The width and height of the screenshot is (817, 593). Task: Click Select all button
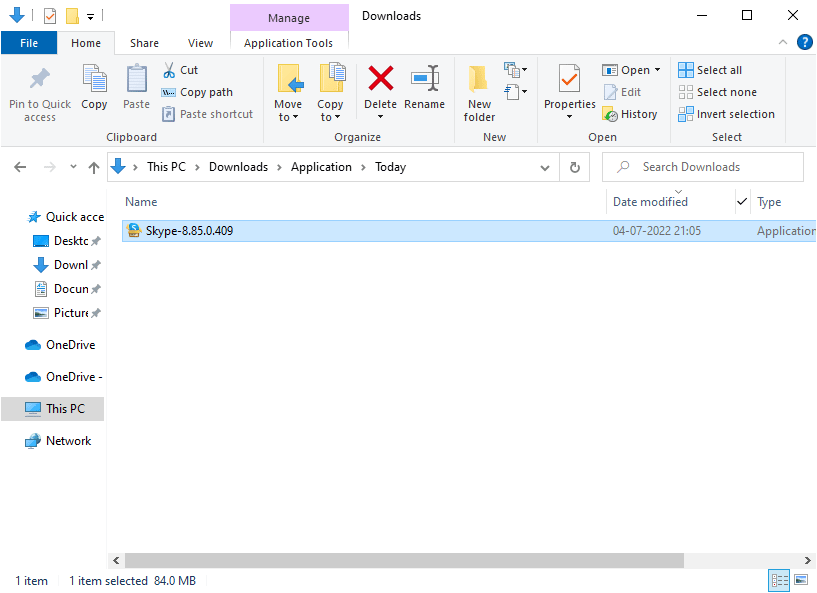pyautogui.click(x=710, y=70)
